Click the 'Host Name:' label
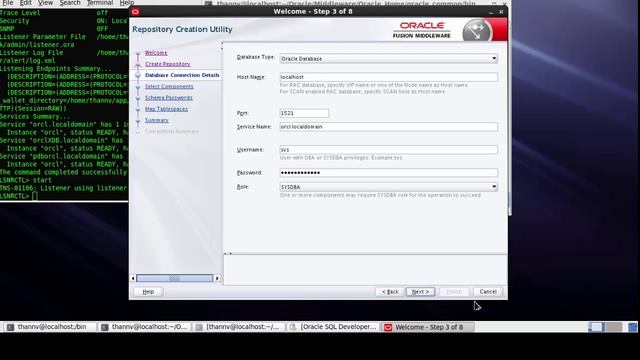This screenshot has height=360, width=640. click(251, 77)
